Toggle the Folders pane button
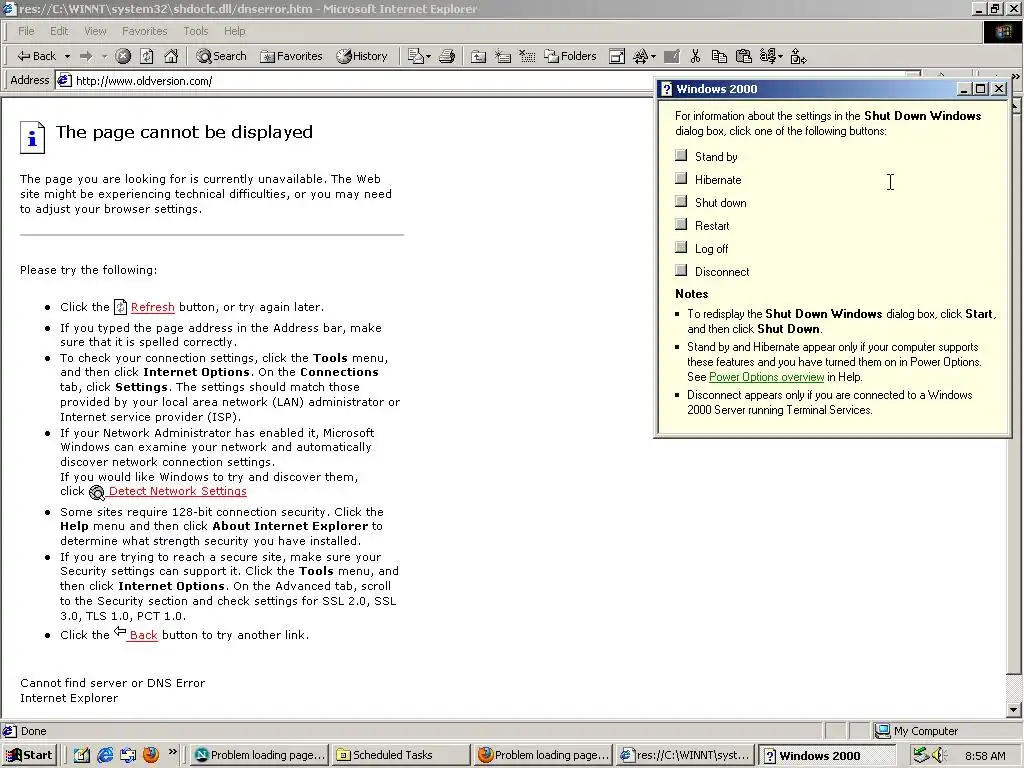The height and width of the screenshot is (768, 1024). (x=570, y=56)
